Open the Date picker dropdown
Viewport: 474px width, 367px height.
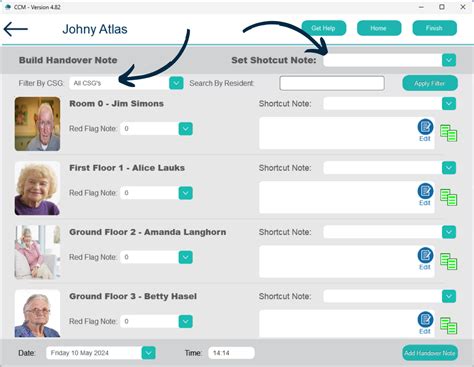click(148, 353)
